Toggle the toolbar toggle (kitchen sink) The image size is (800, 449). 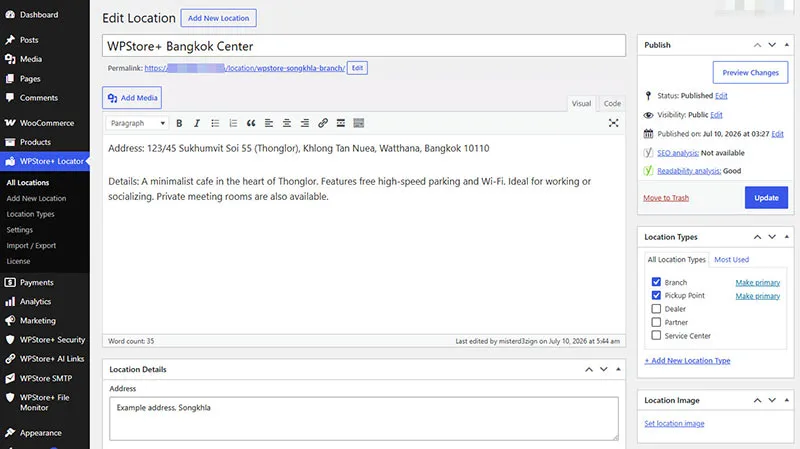click(359, 123)
